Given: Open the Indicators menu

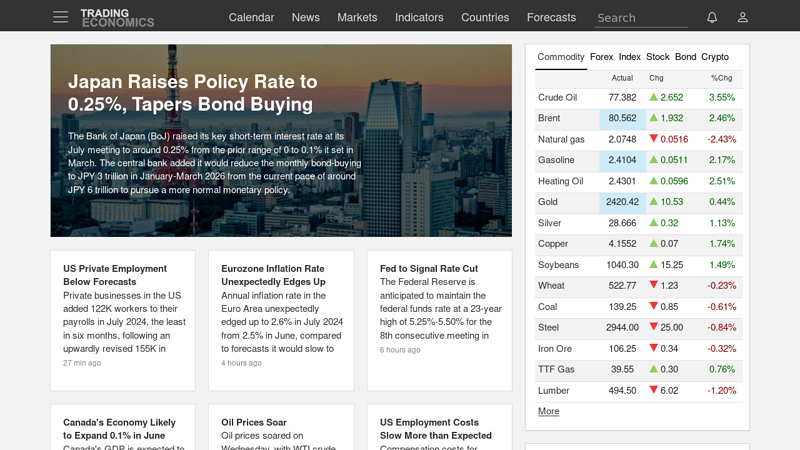Looking at the screenshot, I should pos(419,17).
